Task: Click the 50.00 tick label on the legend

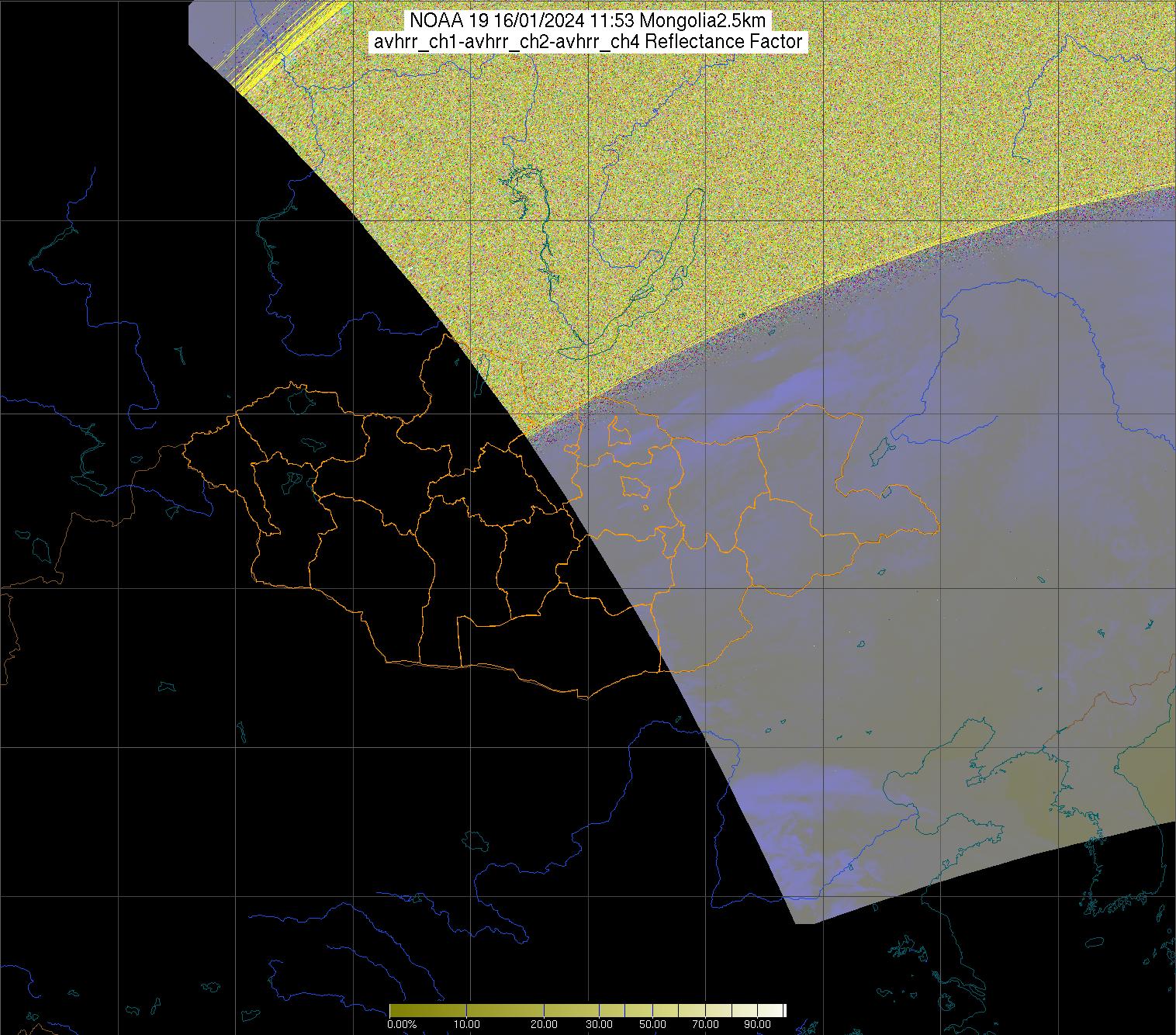Action: click(x=652, y=1024)
